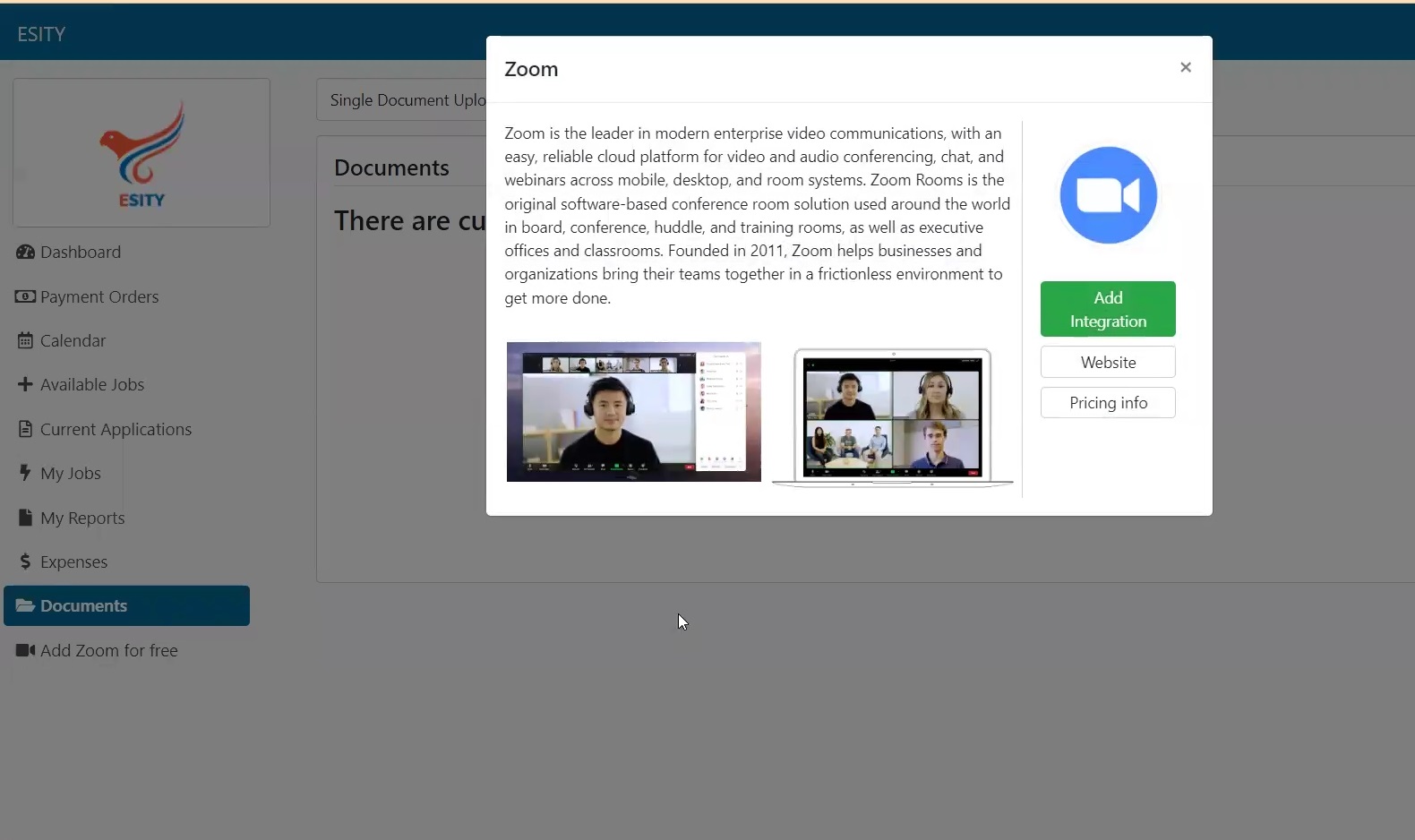Click the file icon beside My Reports
The width and height of the screenshot is (1415, 840).
(x=25, y=517)
